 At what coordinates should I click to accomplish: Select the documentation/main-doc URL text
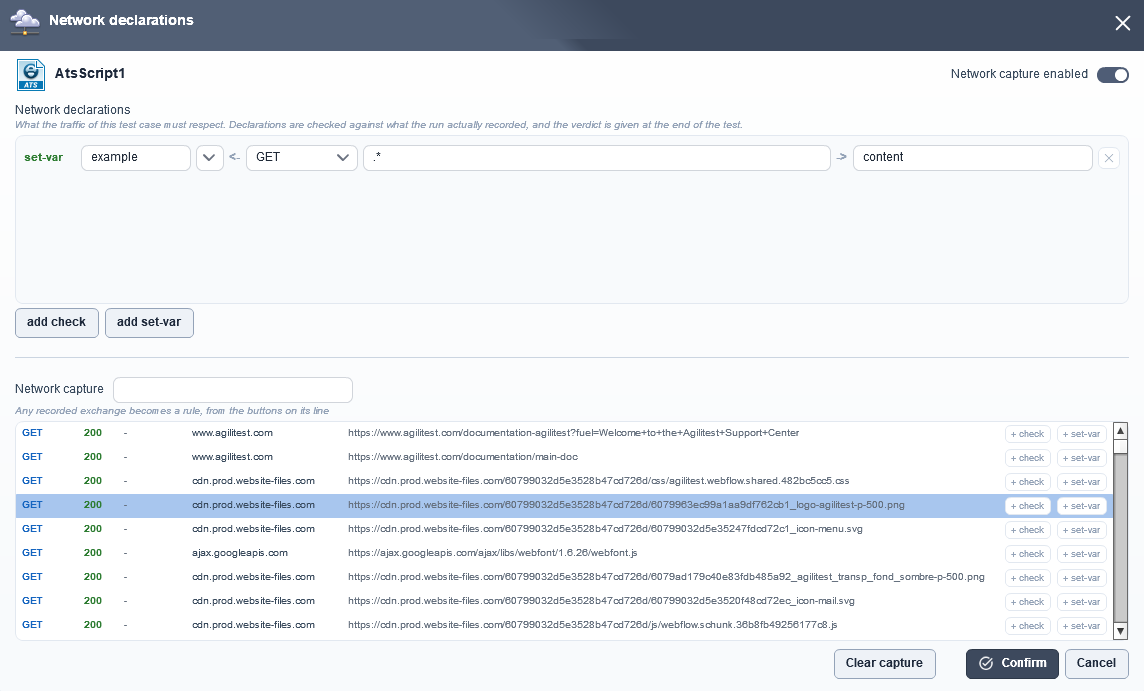click(463, 458)
